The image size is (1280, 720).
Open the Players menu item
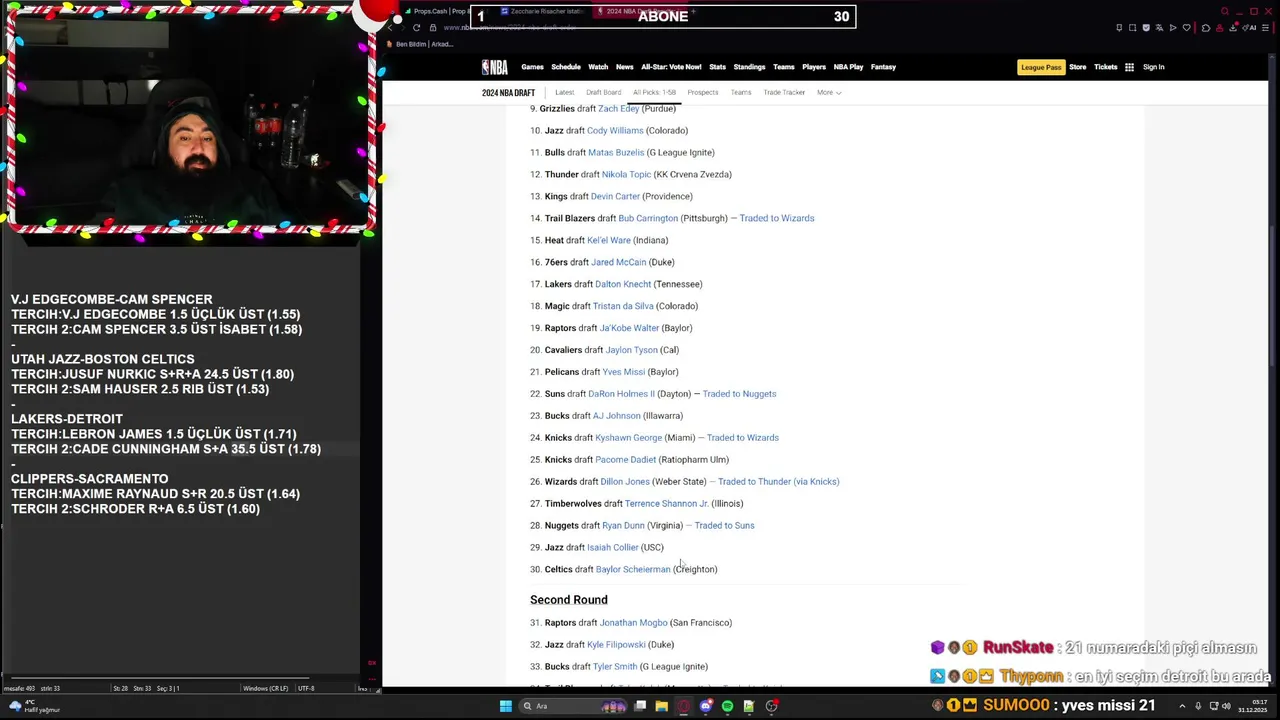[x=814, y=67]
